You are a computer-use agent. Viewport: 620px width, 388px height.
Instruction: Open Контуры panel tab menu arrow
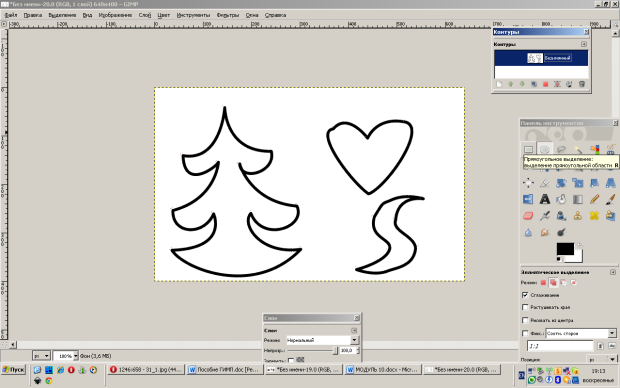click(x=584, y=44)
